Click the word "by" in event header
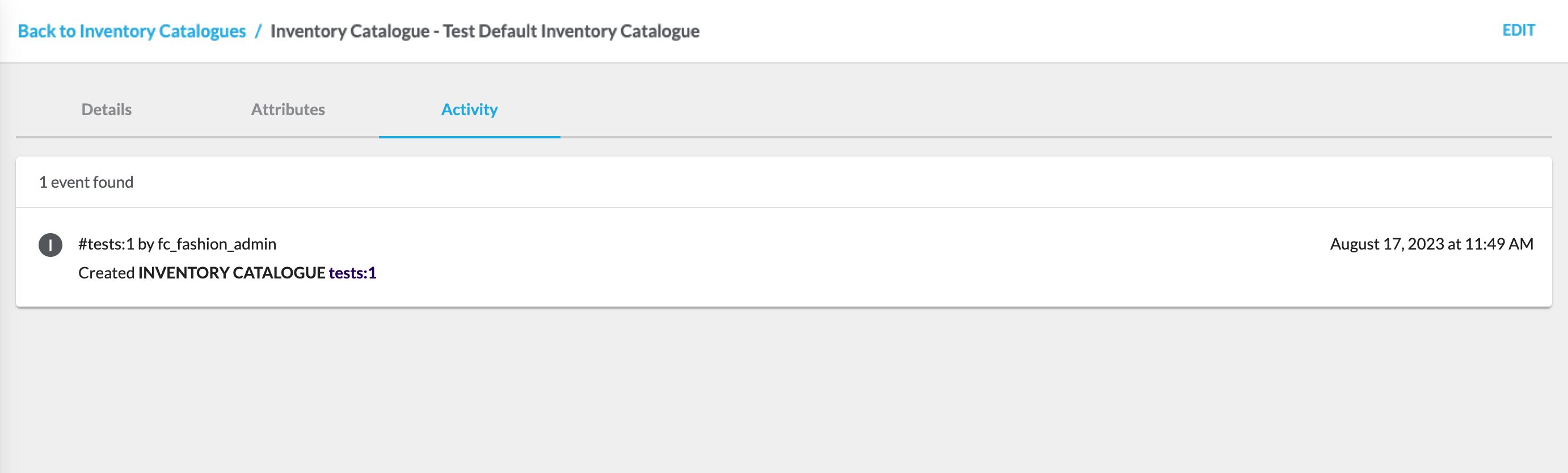The height and width of the screenshot is (473, 1568). [145, 244]
